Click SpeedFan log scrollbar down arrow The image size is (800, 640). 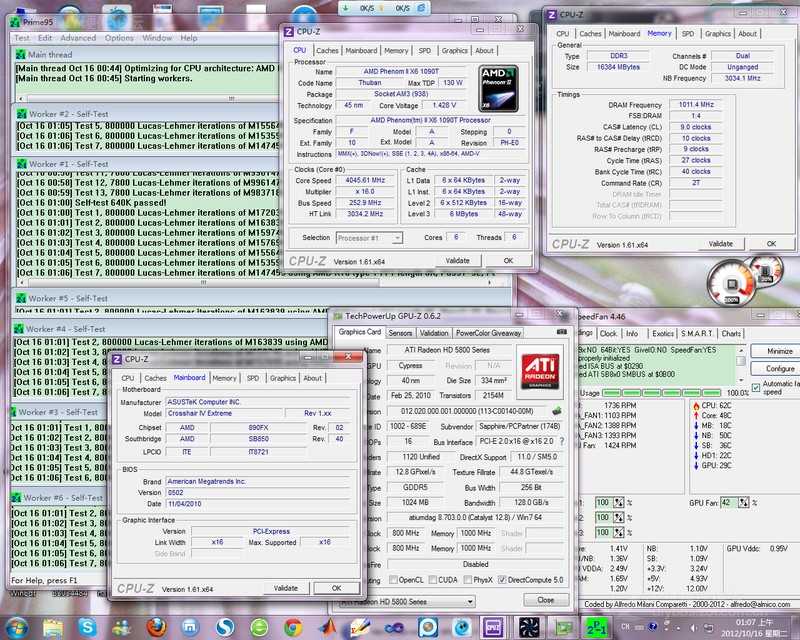coord(741,380)
